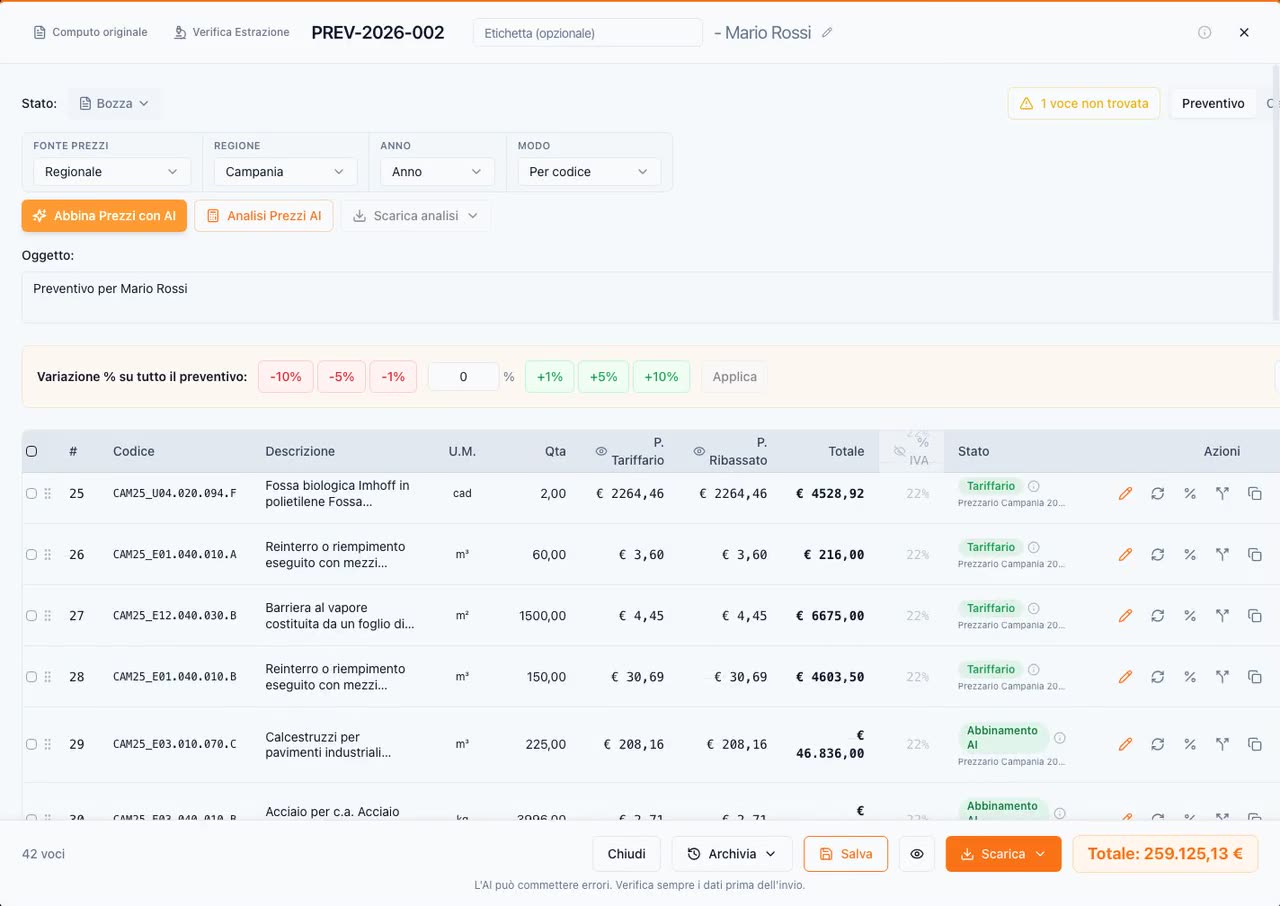This screenshot has width=1280, height=906.
Task: Click the pencil icon for row 28
Action: pos(1125,676)
